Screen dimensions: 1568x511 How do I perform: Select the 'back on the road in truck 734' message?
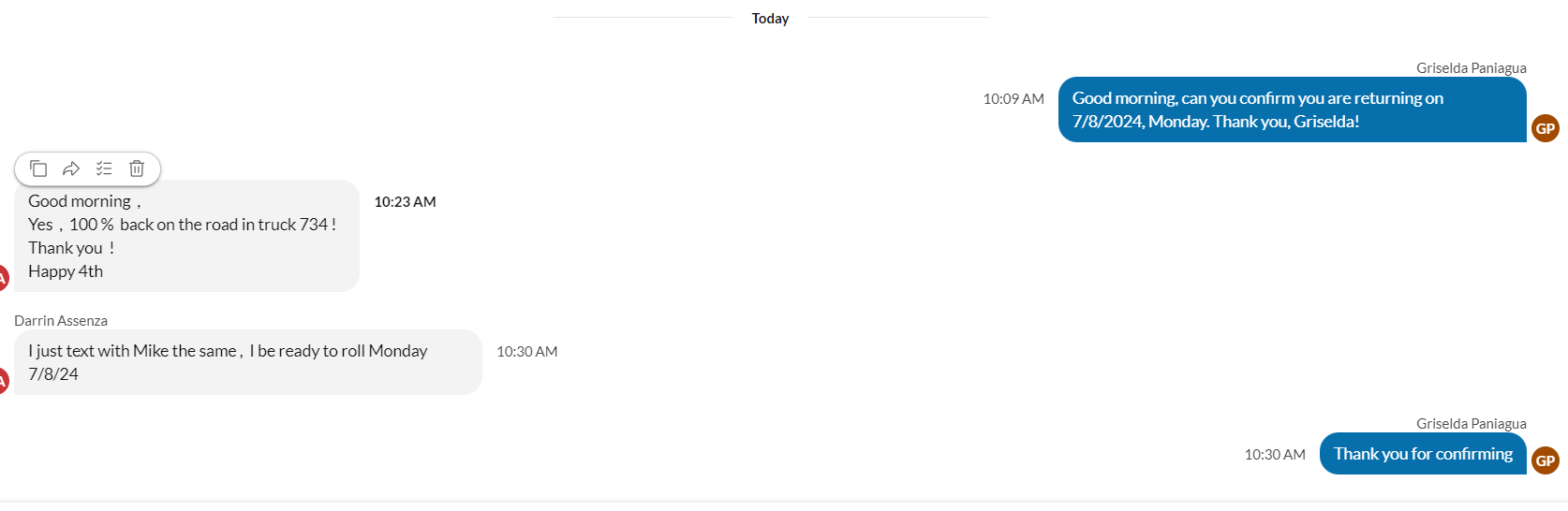point(187,236)
